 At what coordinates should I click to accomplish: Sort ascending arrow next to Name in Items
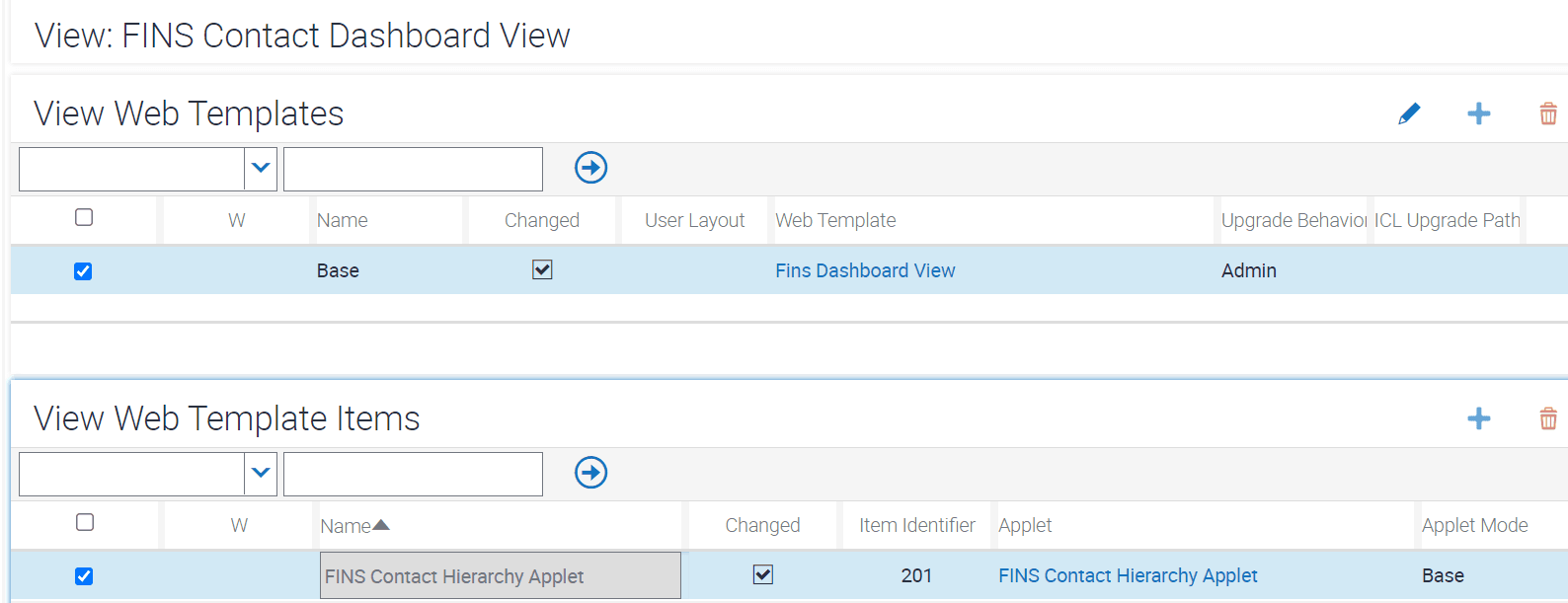[381, 525]
